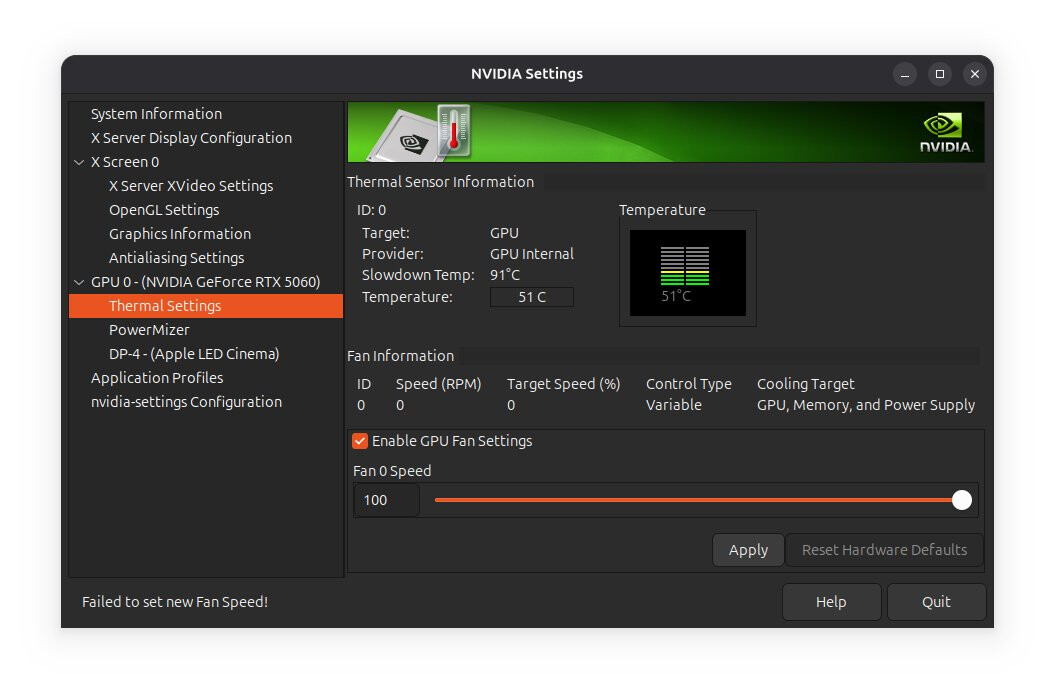Uncheck Enable GPU Fan Settings
Image resolution: width=1055 pixels, height=695 pixels.
(361, 441)
